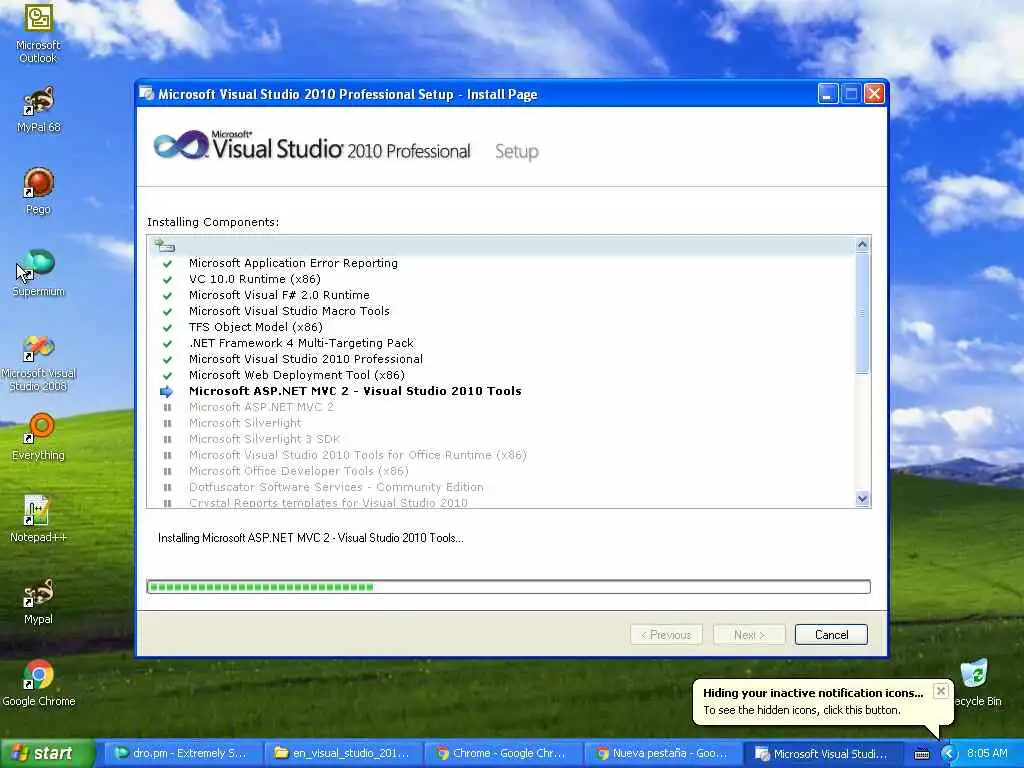Click the Installing ASP.NET MVC 2 status text
Screen dimensions: 1024x768
tap(311, 538)
